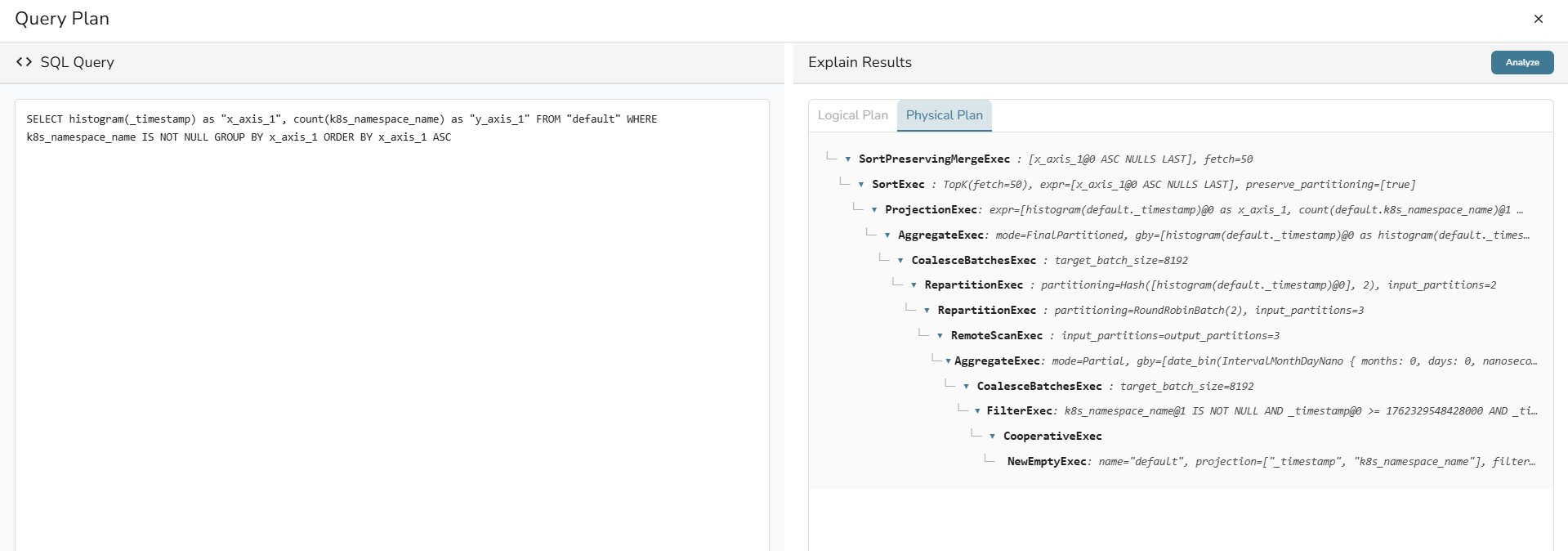
Task: Collapse the SortExec node arrow
Action: coord(861,185)
